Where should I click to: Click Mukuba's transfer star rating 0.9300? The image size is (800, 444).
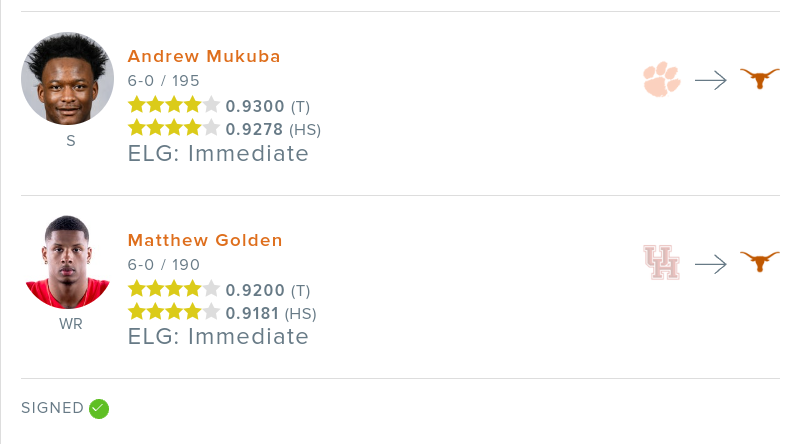click(255, 105)
